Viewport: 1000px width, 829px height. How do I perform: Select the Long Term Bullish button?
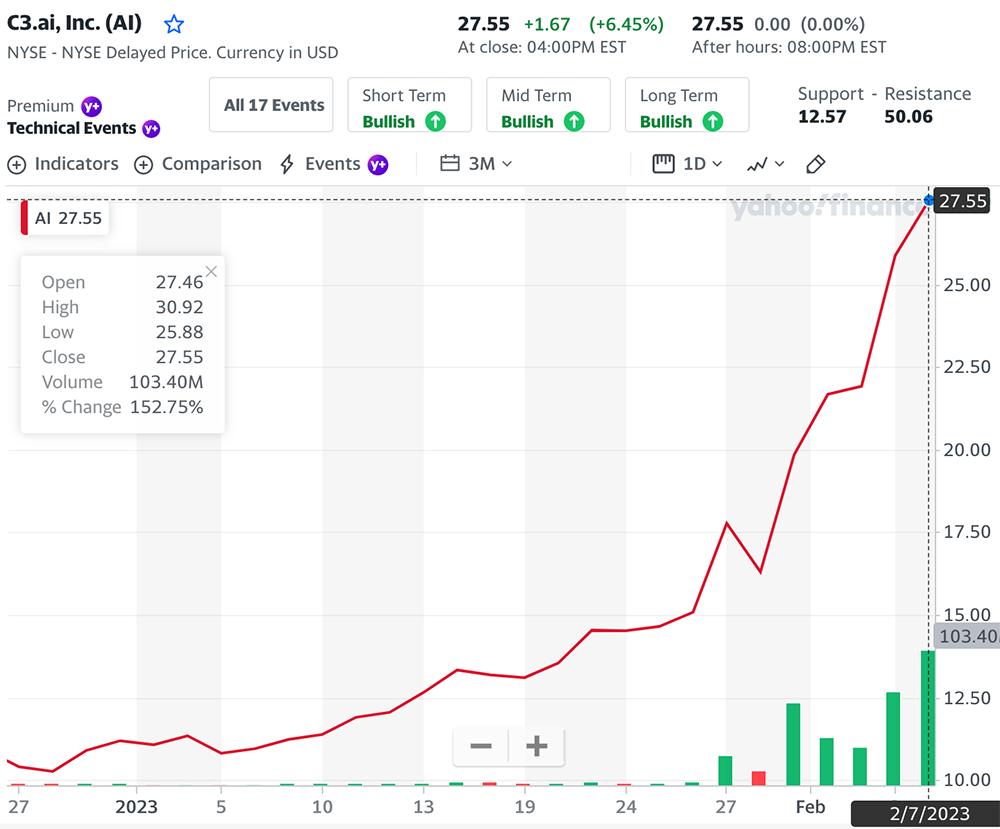[687, 105]
